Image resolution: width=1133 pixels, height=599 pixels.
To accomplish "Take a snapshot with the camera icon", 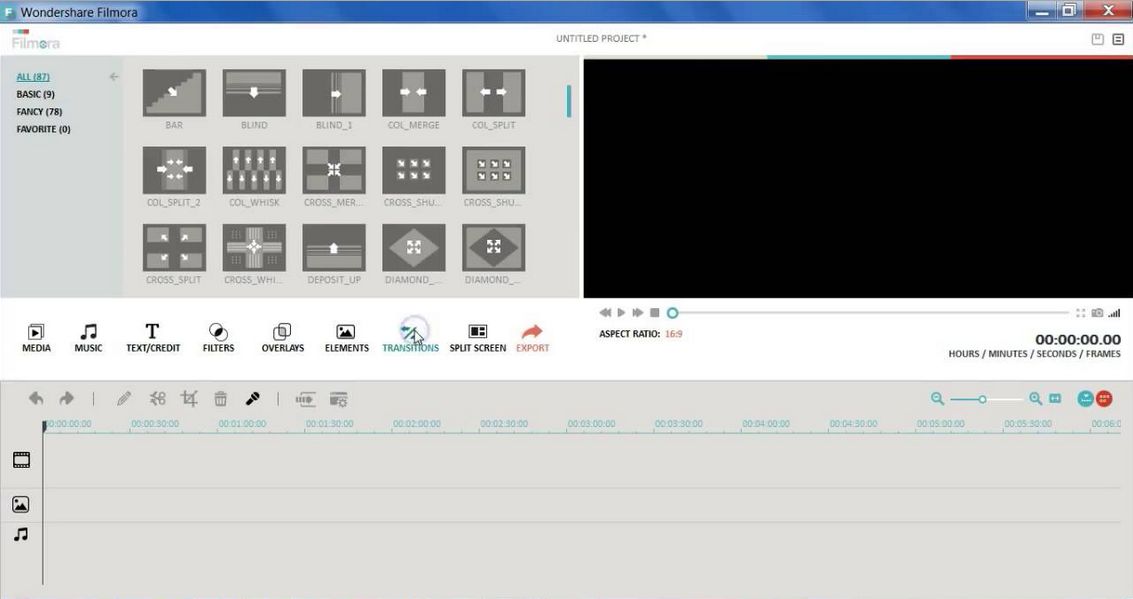I will pyautogui.click(x=1096, y=310).
